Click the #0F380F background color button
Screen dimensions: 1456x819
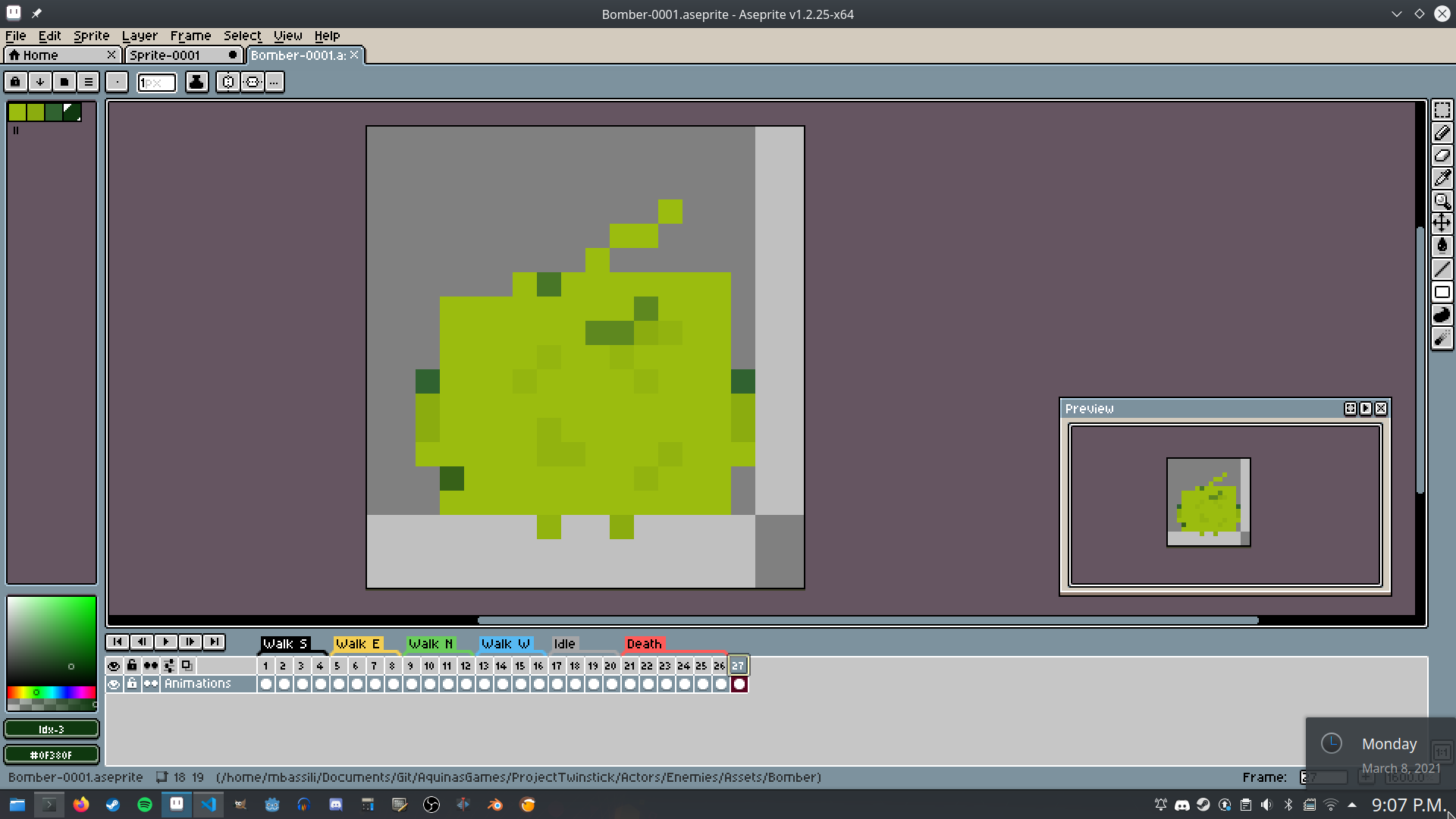pyautogui.click(x=52, y=755)
